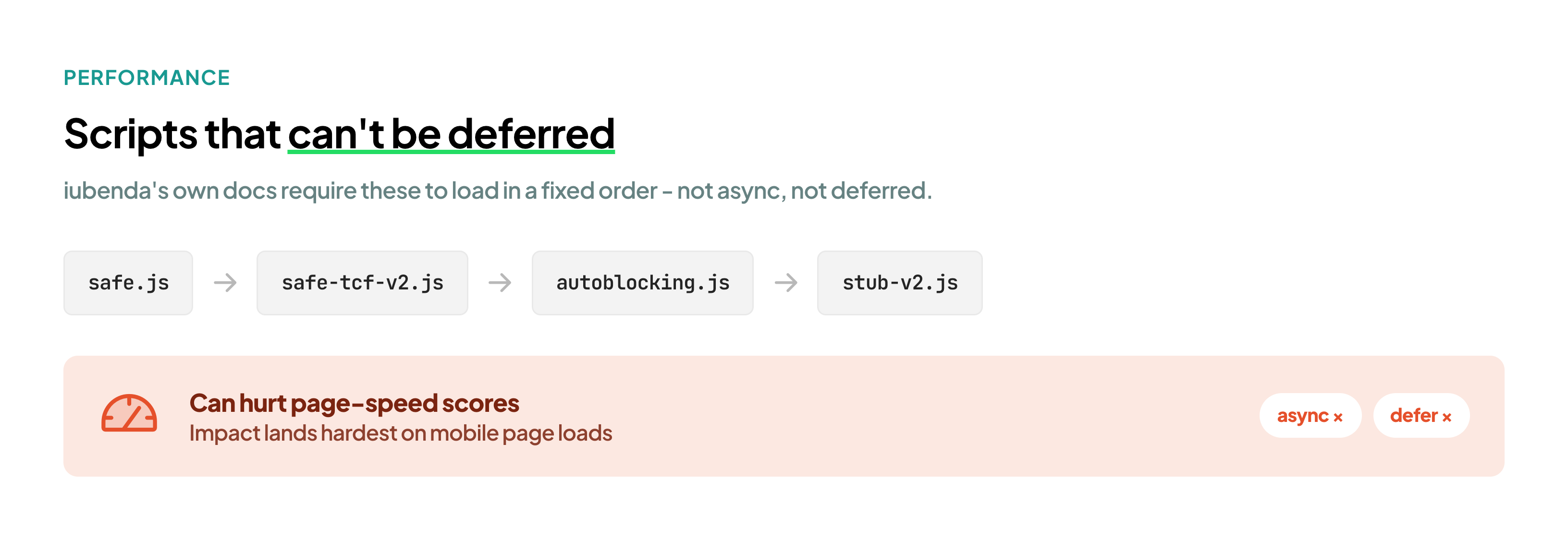Image resolution: width=1568 pixels, height=540 pixels.
Task: Click the PERFORMANCE section label
Action: tap(147, 78)
